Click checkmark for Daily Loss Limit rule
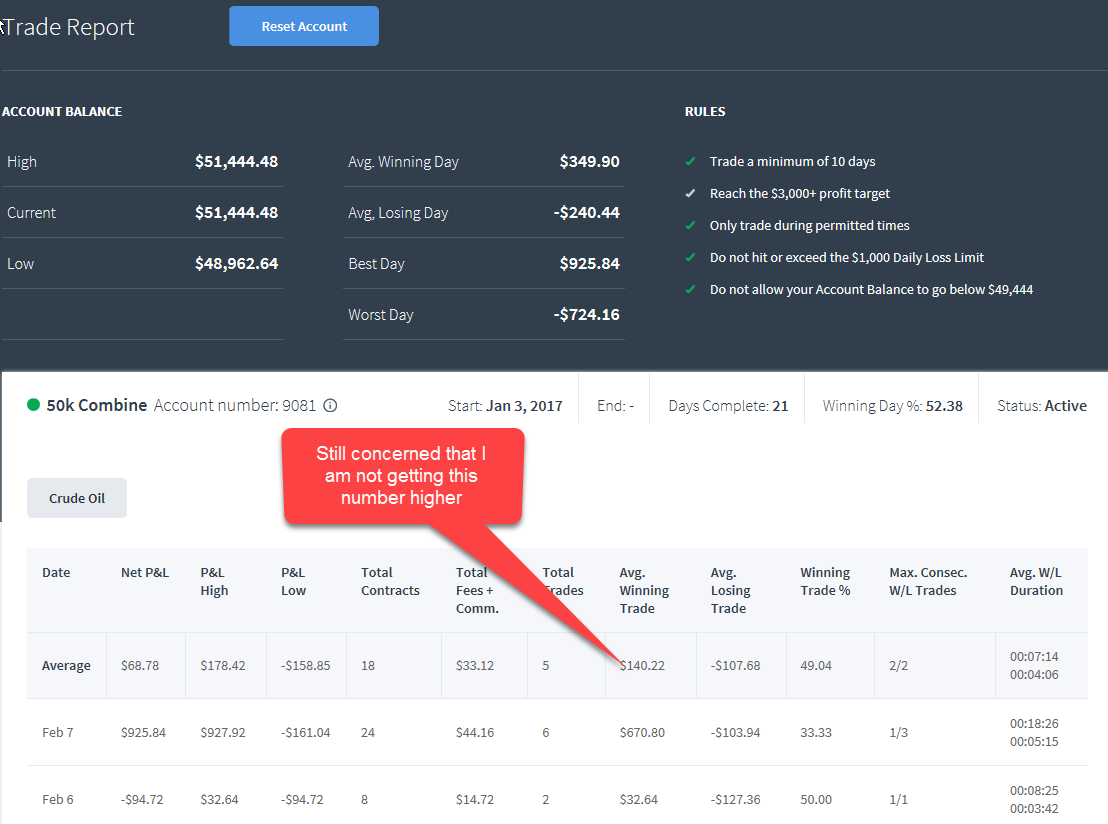The image size is (1108, 824). pos(690,257)
